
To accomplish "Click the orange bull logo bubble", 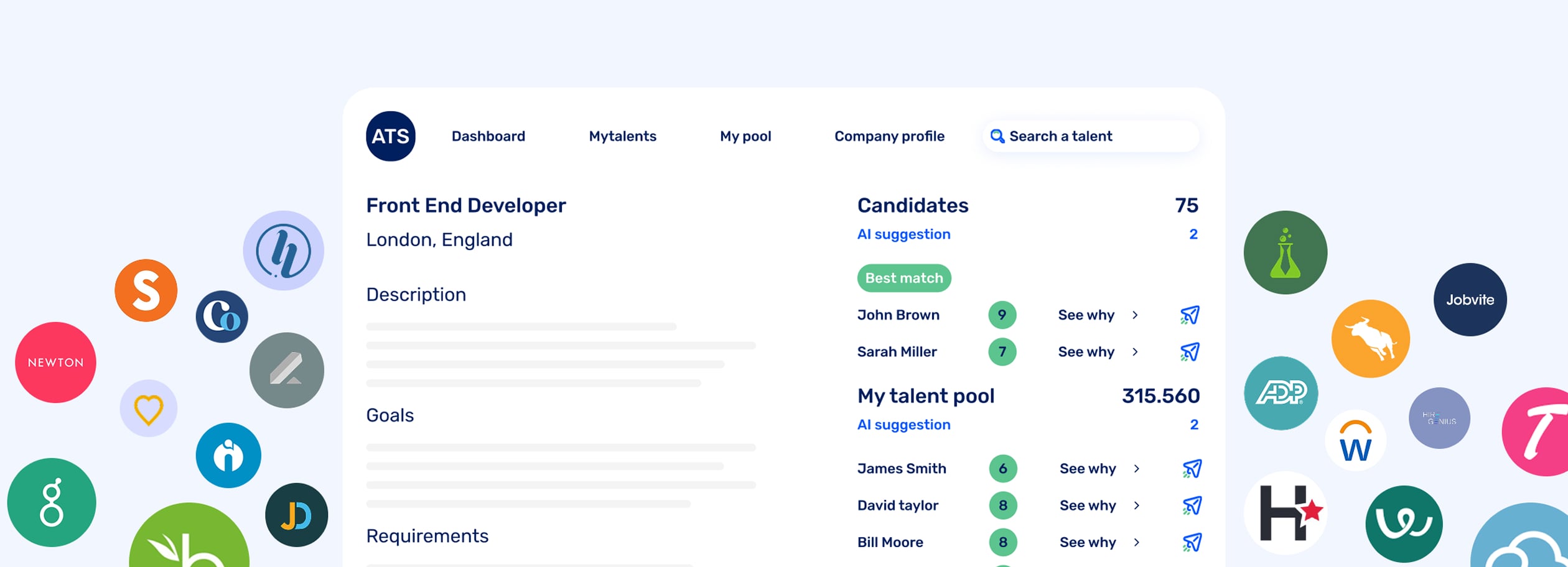I will pos(1370,339).
